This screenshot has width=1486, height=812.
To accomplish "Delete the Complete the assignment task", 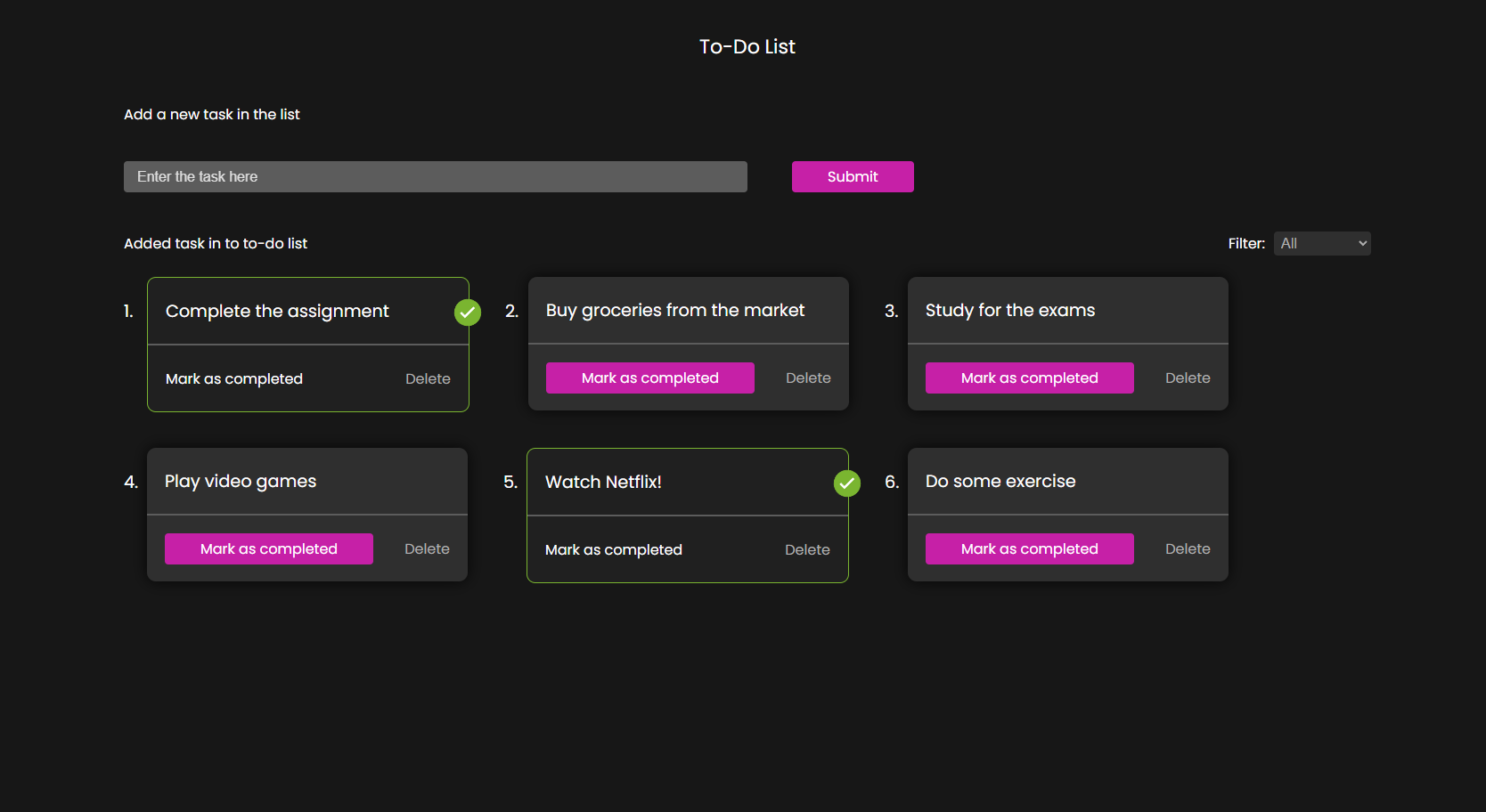I will tap(428, 378).
